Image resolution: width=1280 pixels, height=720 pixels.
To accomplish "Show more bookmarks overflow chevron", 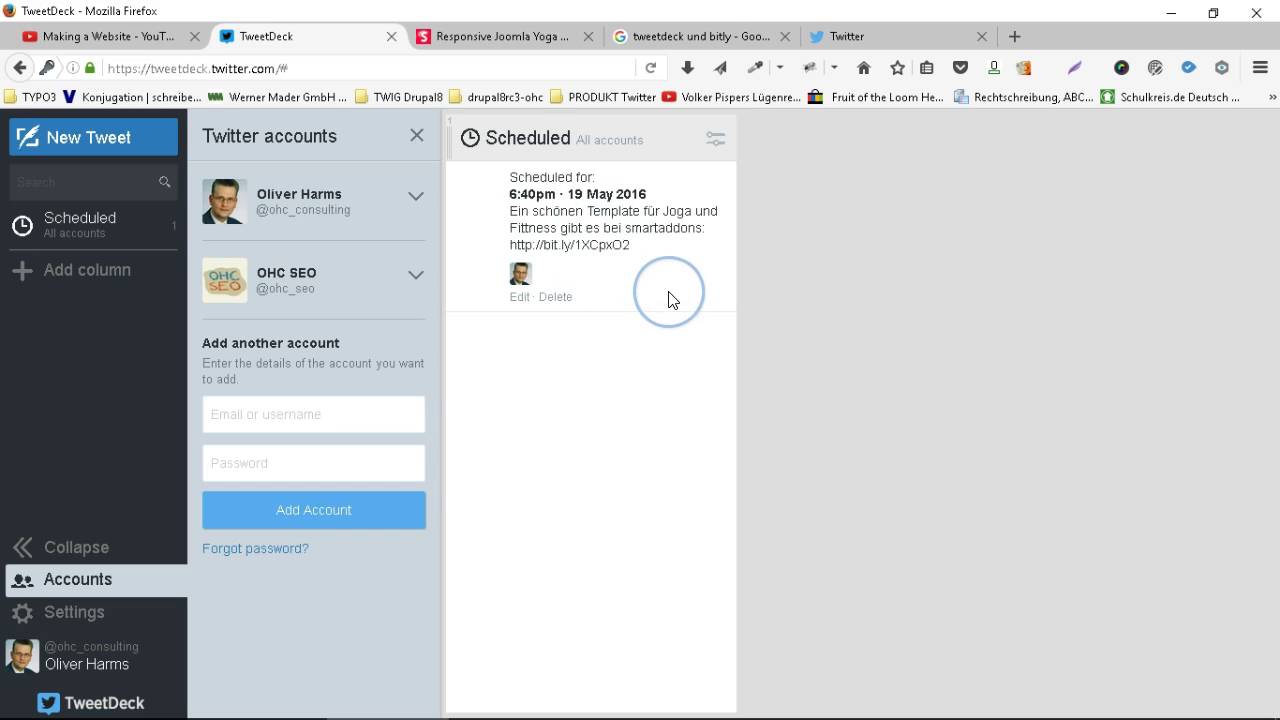I will point(1272,97).
